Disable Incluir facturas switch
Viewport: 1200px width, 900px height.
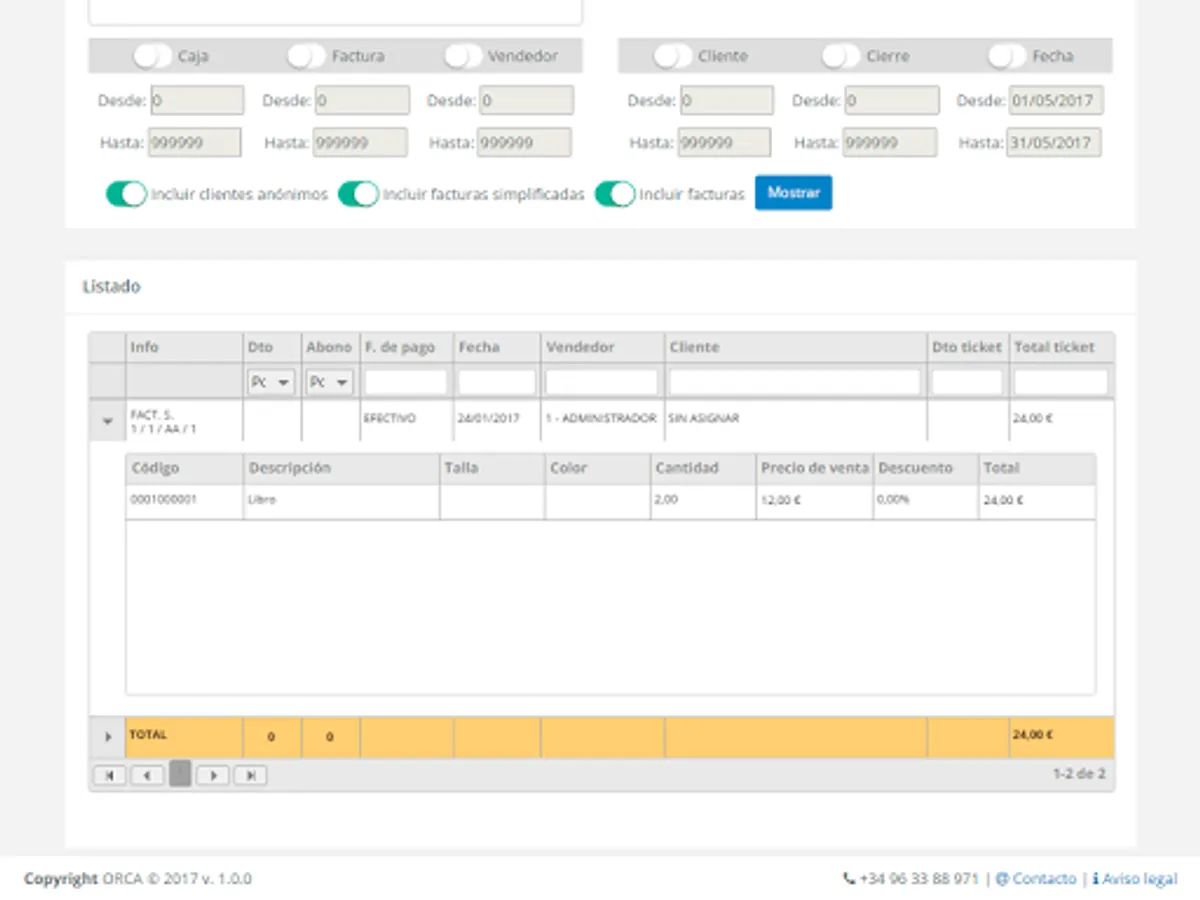615,194
